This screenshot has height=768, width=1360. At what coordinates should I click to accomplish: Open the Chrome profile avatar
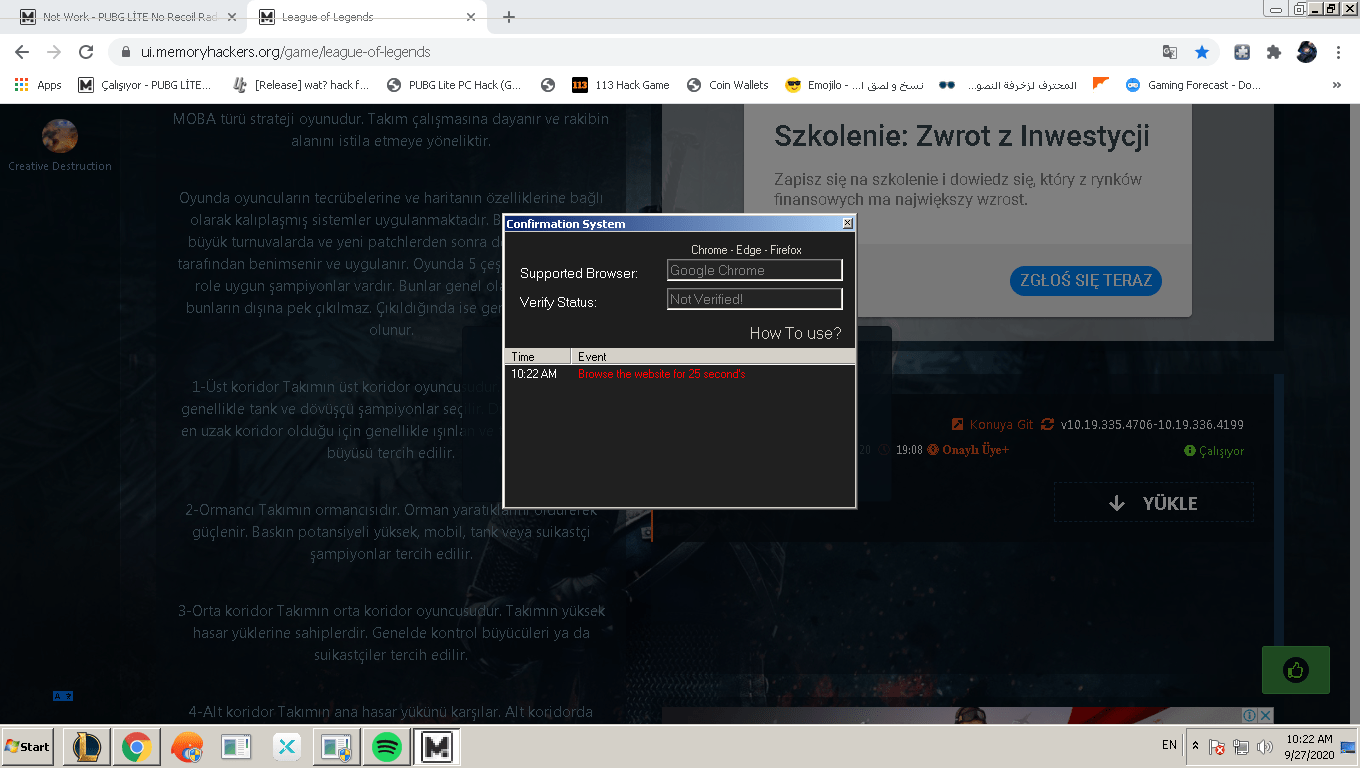1306,52
